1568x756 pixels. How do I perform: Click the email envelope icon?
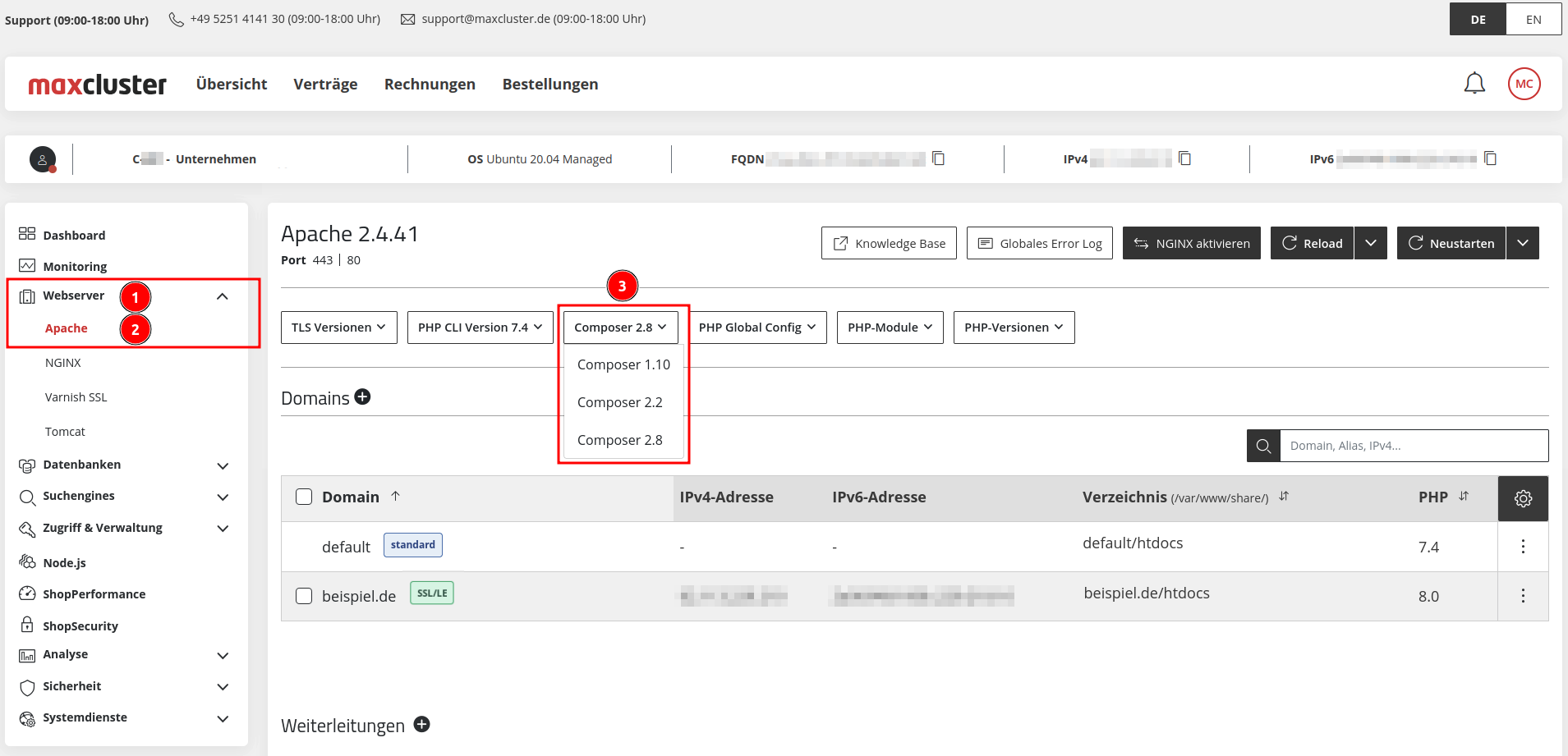[407, 19]
